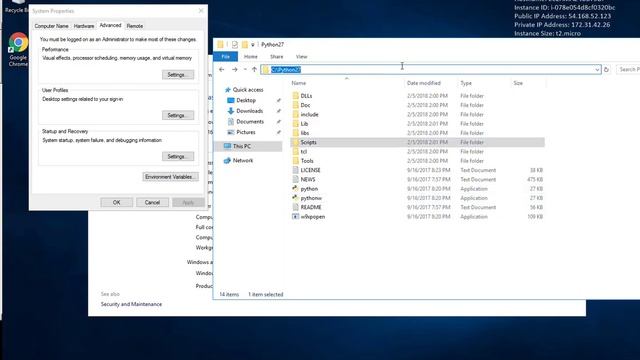Image resolution: width=640 pixels, height=360 pixels.
Task: Select Desktop in navigation pane
Action: point(246,100)
